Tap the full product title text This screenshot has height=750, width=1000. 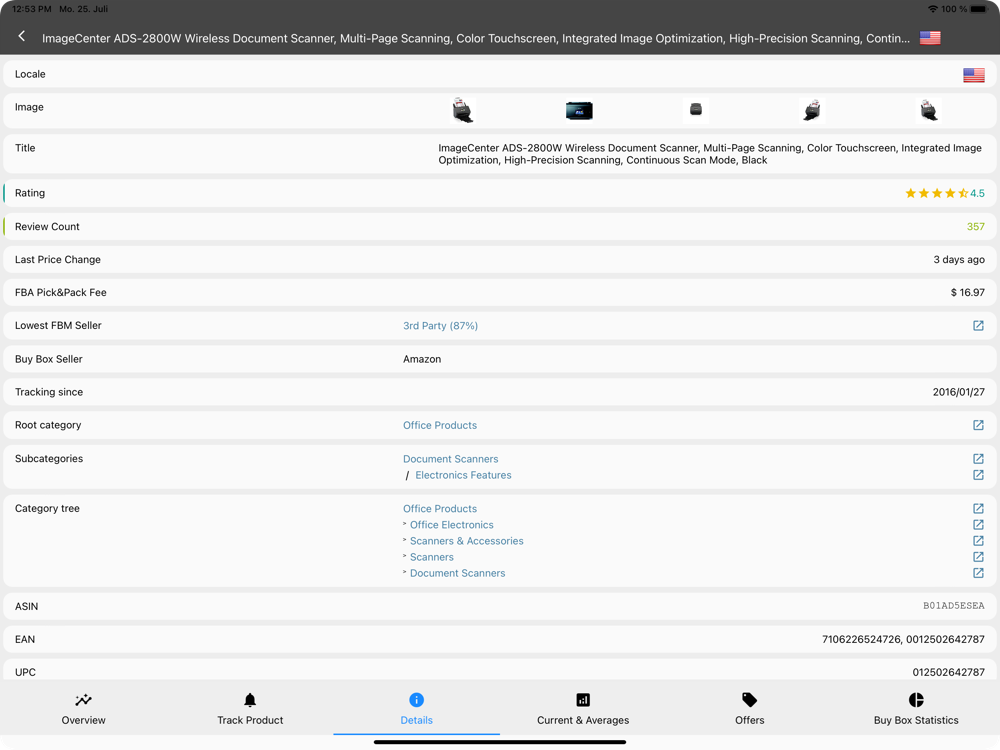pos(710,154)
